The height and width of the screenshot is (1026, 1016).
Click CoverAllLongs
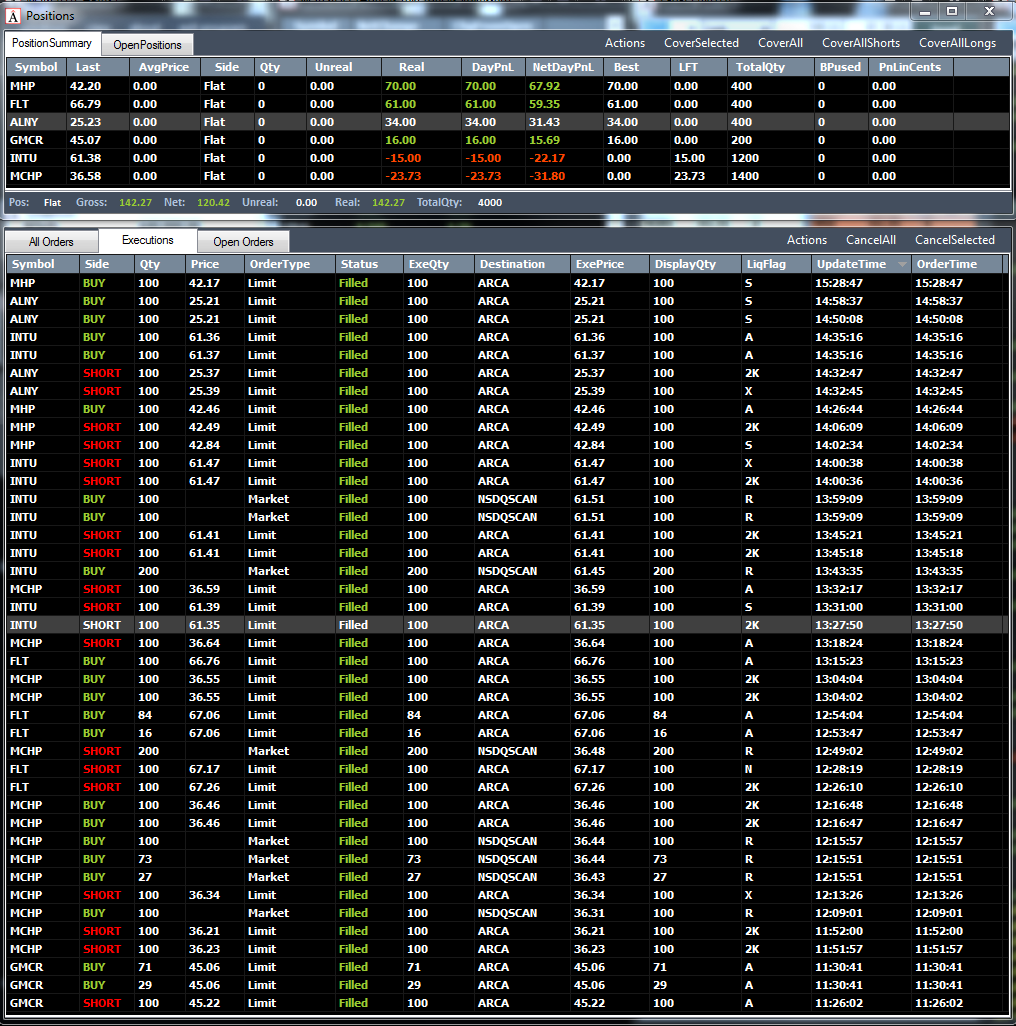[x=957, y=43]
